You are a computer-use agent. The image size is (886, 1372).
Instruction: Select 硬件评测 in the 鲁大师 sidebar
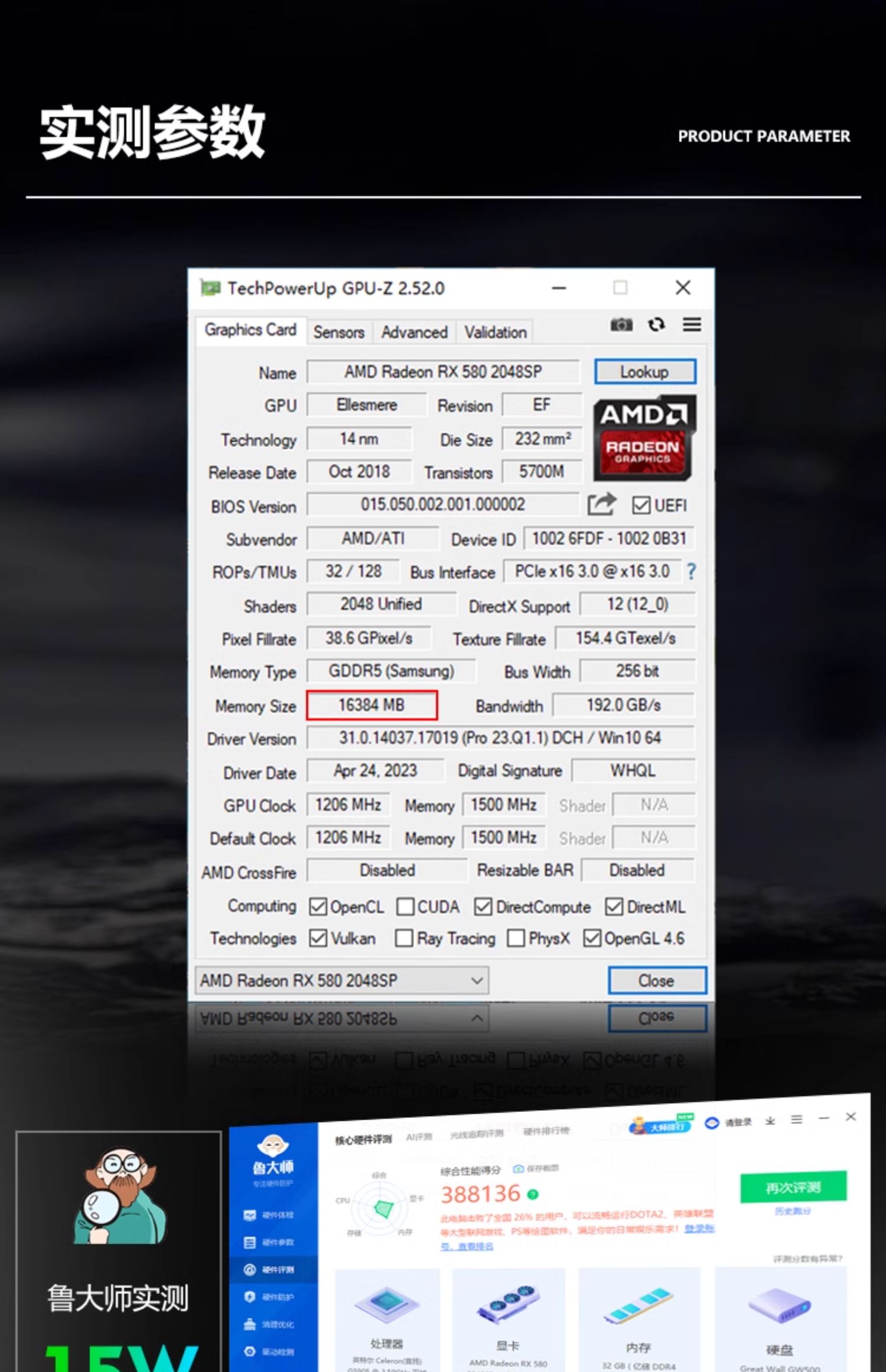pos(270,1270)
